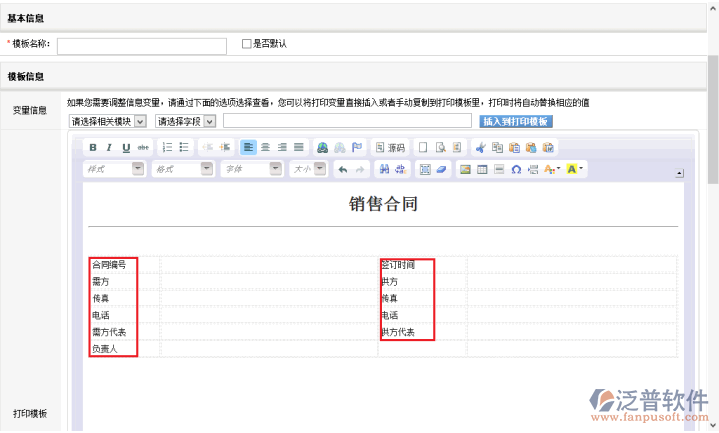The height and width of the screenshot is (433, 719).
Task: Switch to 源码 source view
Action: (390, 147)
